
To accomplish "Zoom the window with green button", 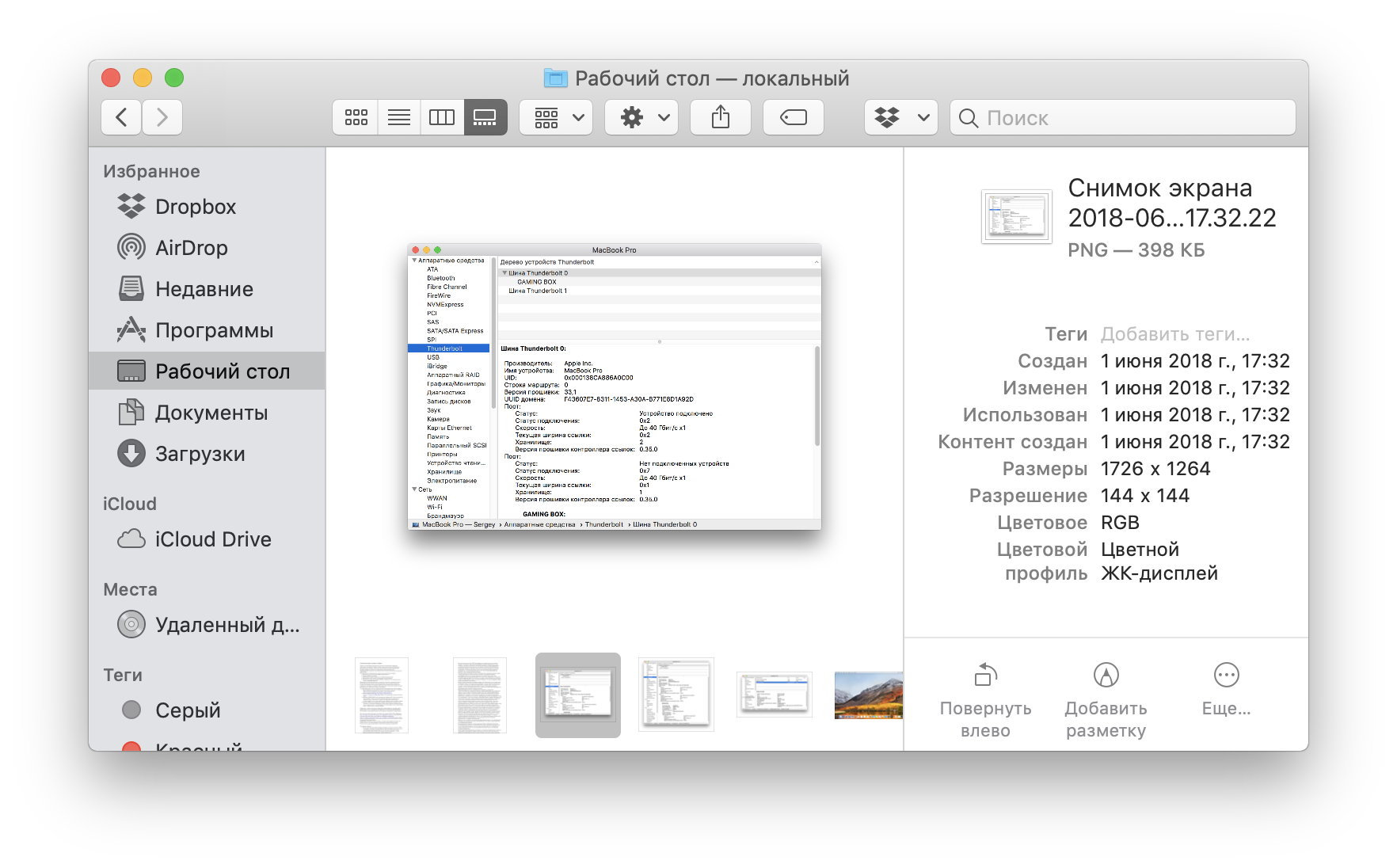I will click(174, 78).
